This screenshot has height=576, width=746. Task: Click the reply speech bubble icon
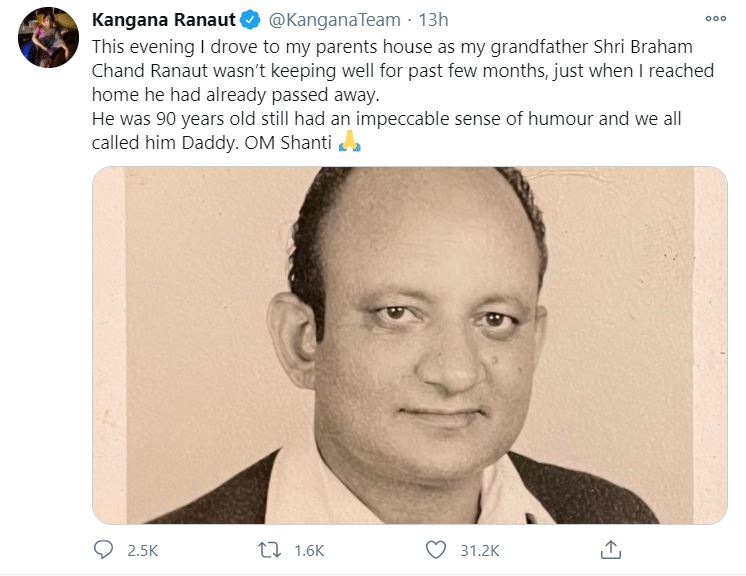point(103,550)
